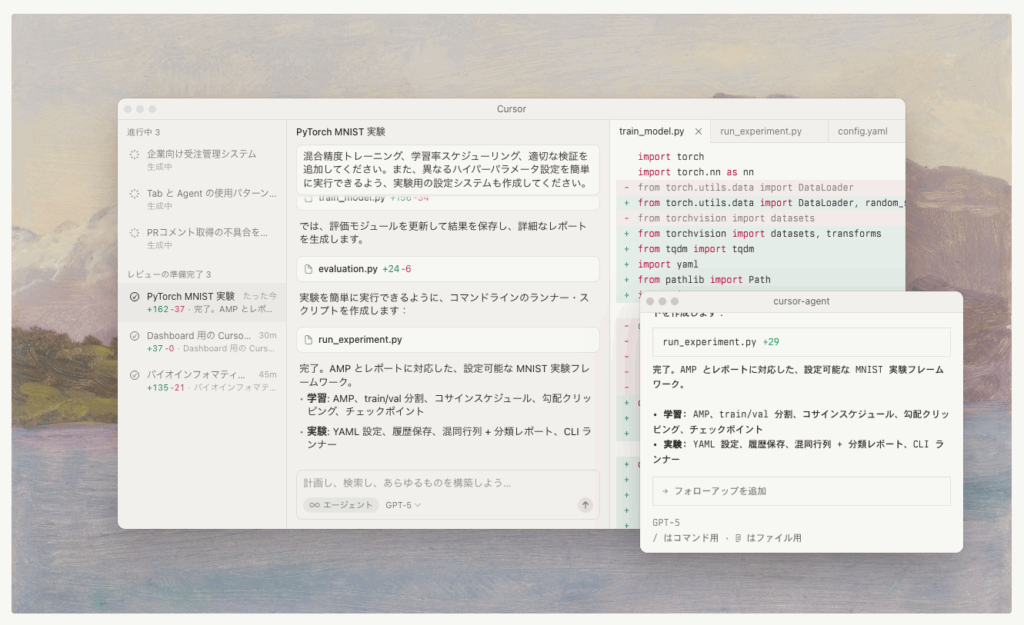Switch to the run_experiment.py tab

tap(760, 131)
